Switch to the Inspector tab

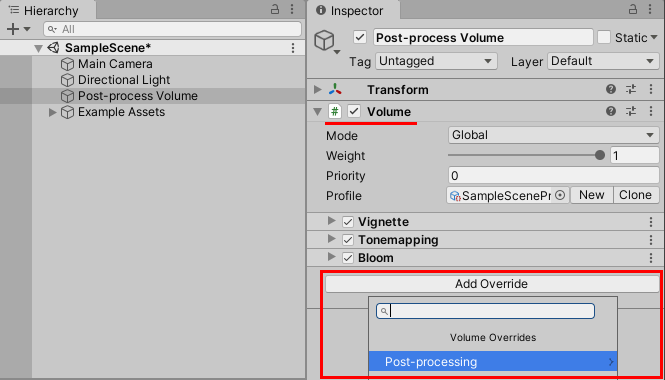tap(351, 10)
